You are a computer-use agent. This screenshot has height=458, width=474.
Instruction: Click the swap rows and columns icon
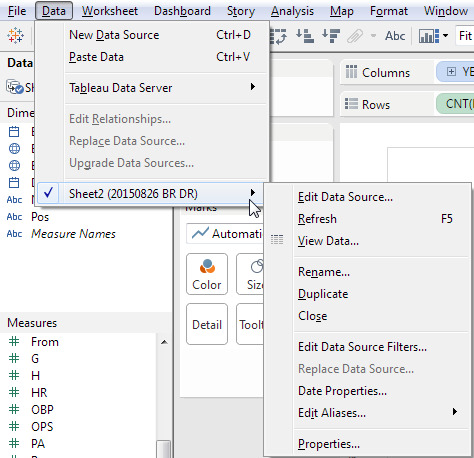[278, 36]
